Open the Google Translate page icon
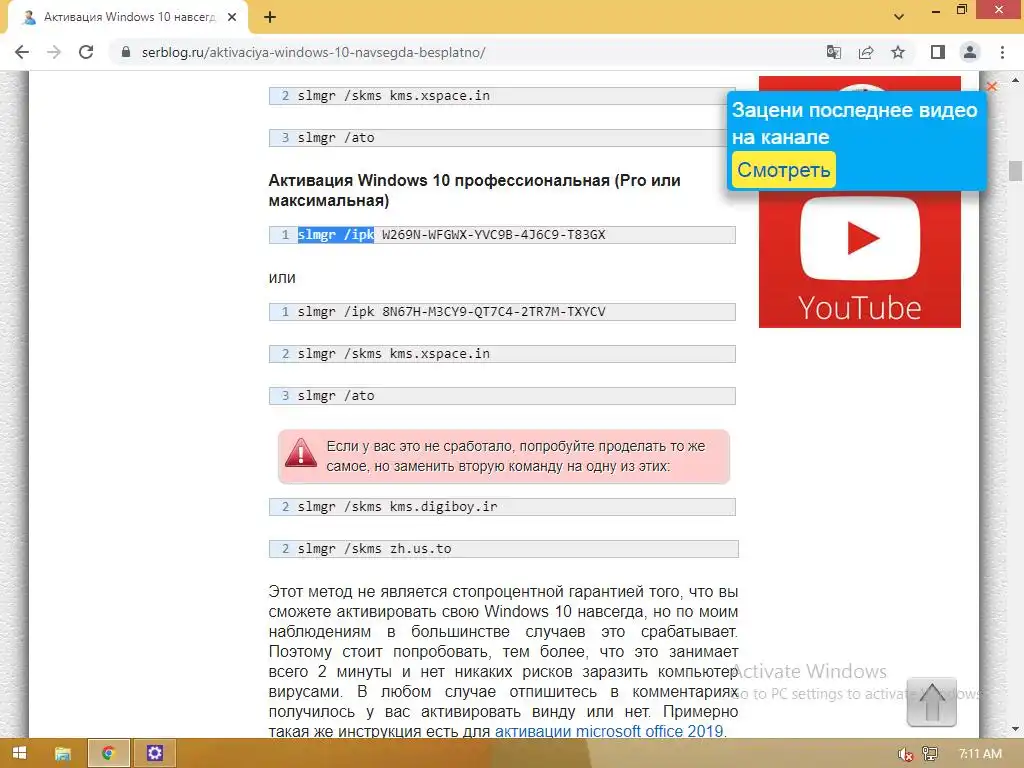This screenshot has height=768, width=1024. [833, 52]
